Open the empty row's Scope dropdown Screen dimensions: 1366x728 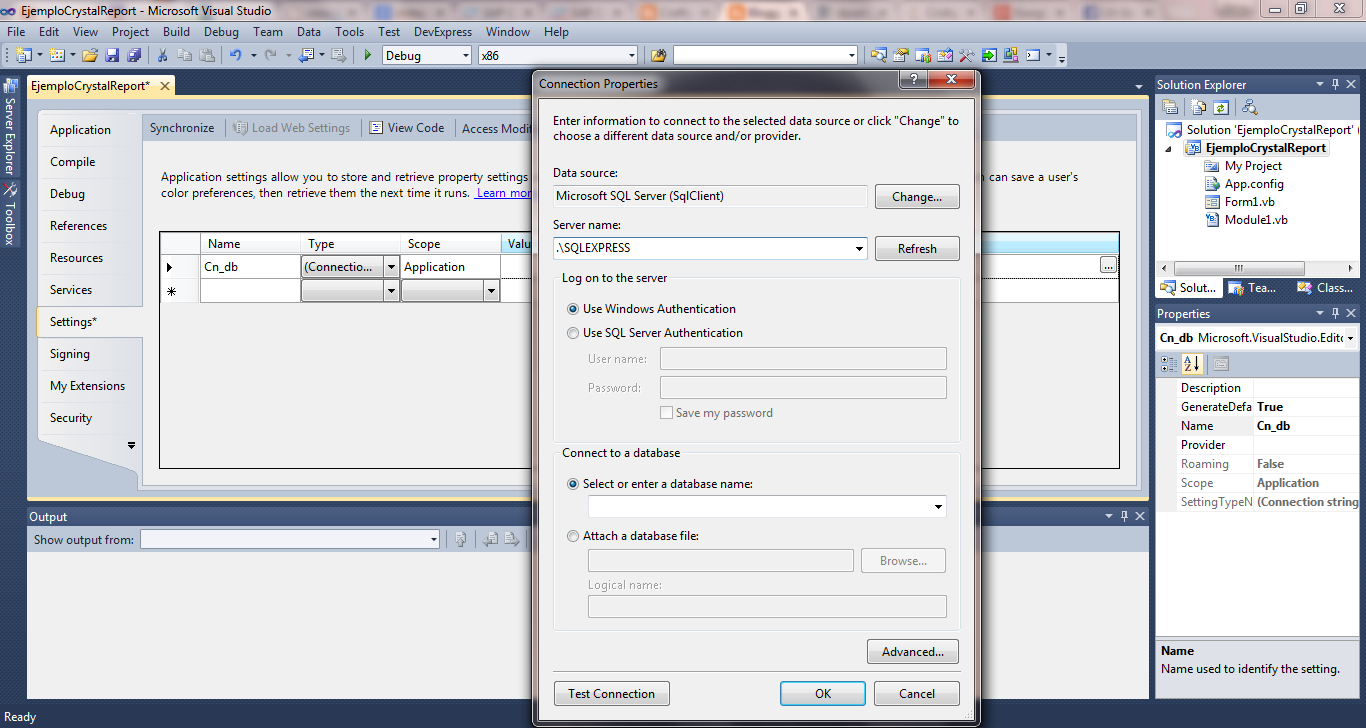491,291
